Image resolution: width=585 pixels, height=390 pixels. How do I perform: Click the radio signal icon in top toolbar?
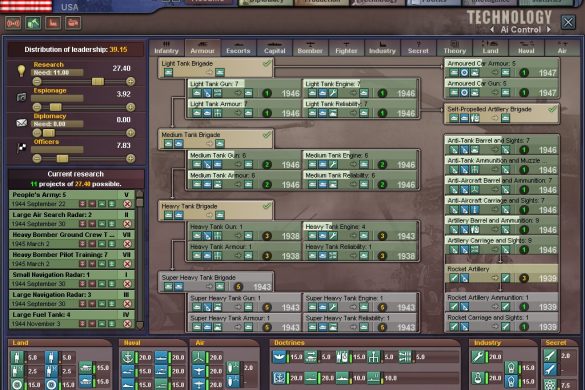[13, 23]
